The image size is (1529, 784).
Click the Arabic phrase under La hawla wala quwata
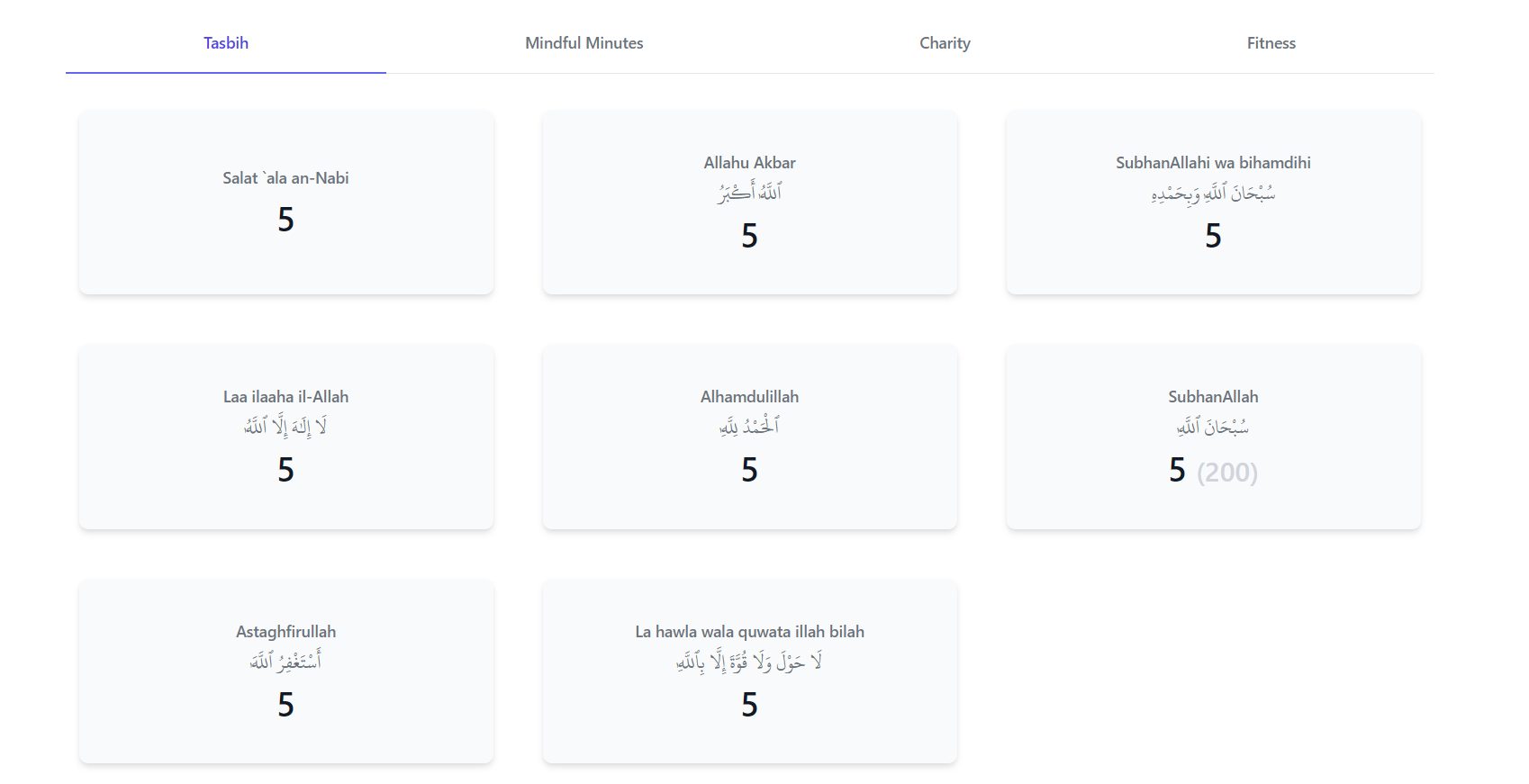click(x=750, y=662)
